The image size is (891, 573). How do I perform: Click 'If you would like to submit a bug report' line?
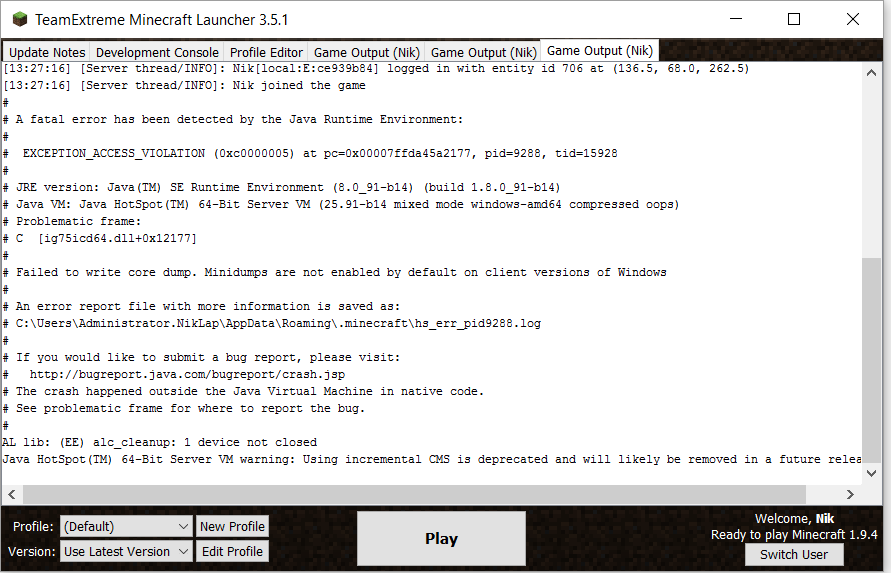coord(201,358)
